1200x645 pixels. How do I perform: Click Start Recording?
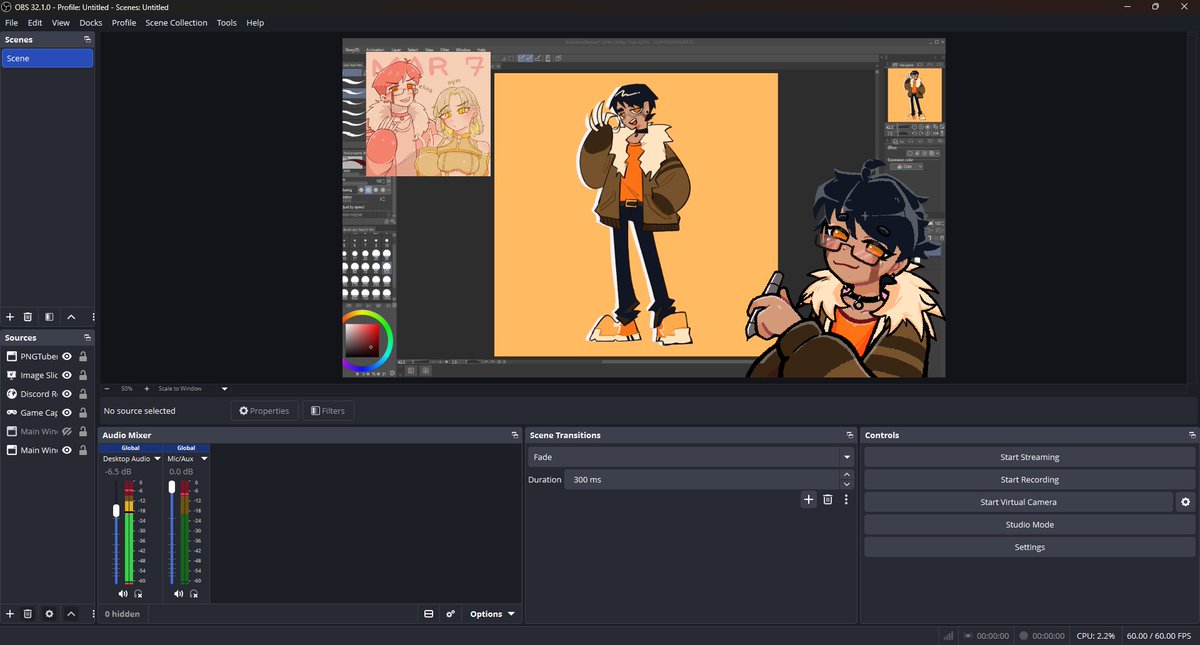[x=1029, y=480]
